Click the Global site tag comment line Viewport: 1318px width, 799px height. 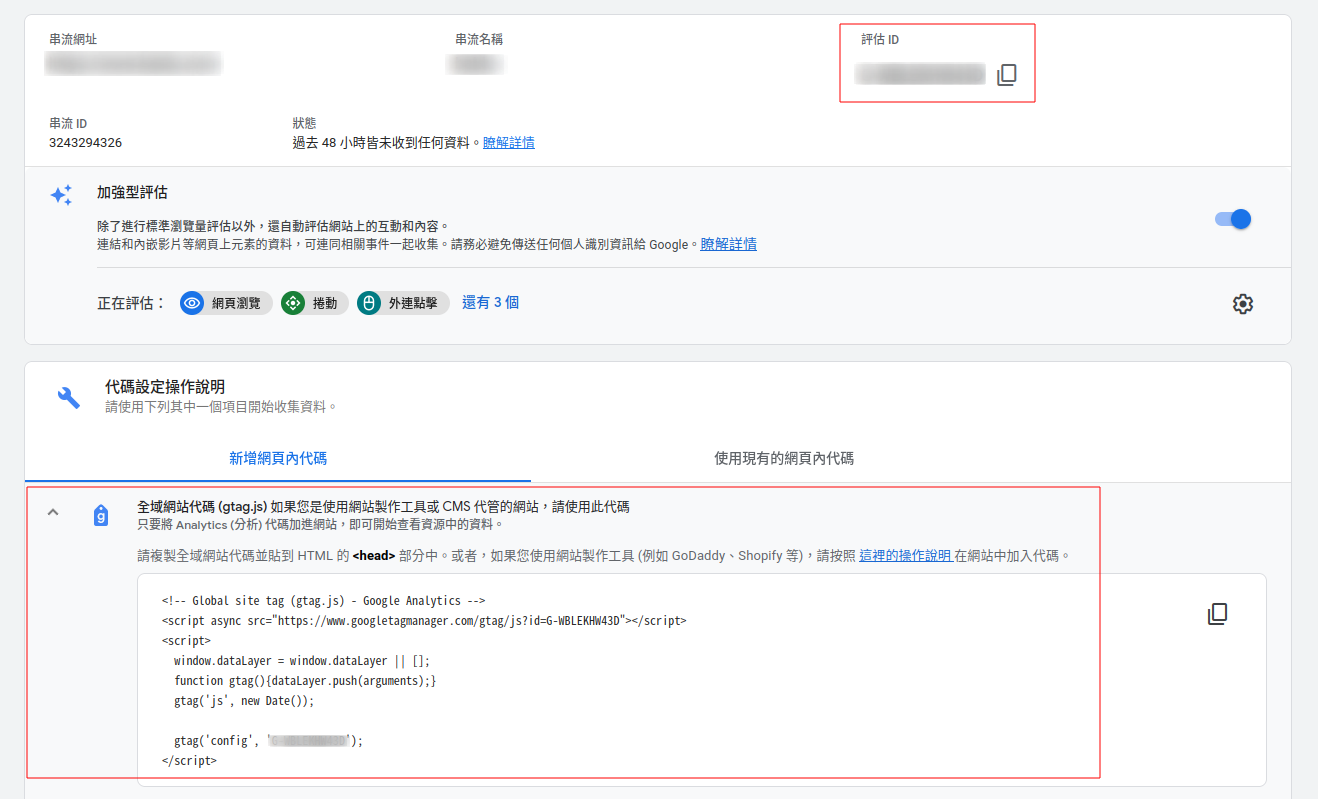(323, 601)
